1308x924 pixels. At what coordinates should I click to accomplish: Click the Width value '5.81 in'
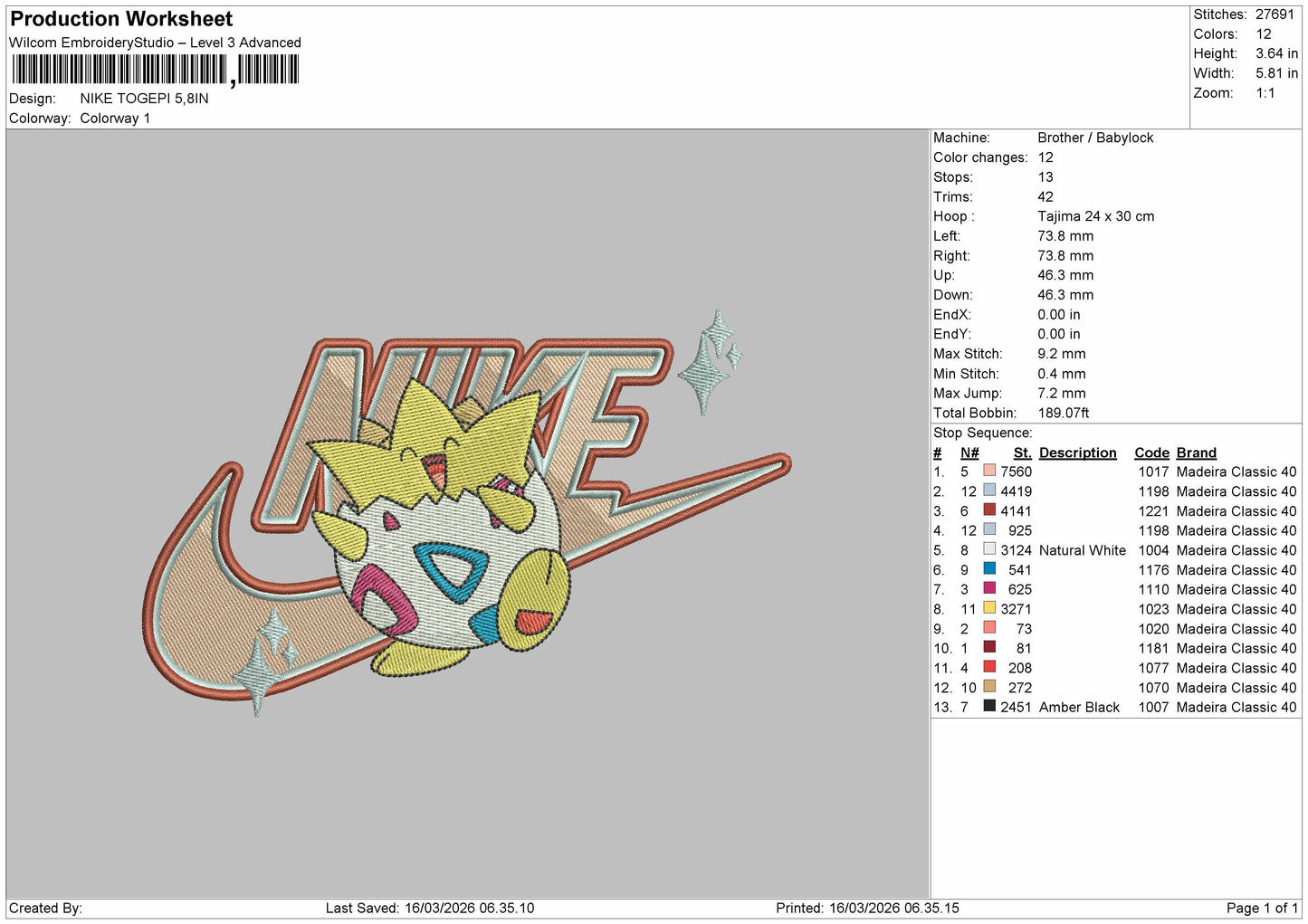point(1276,73)
